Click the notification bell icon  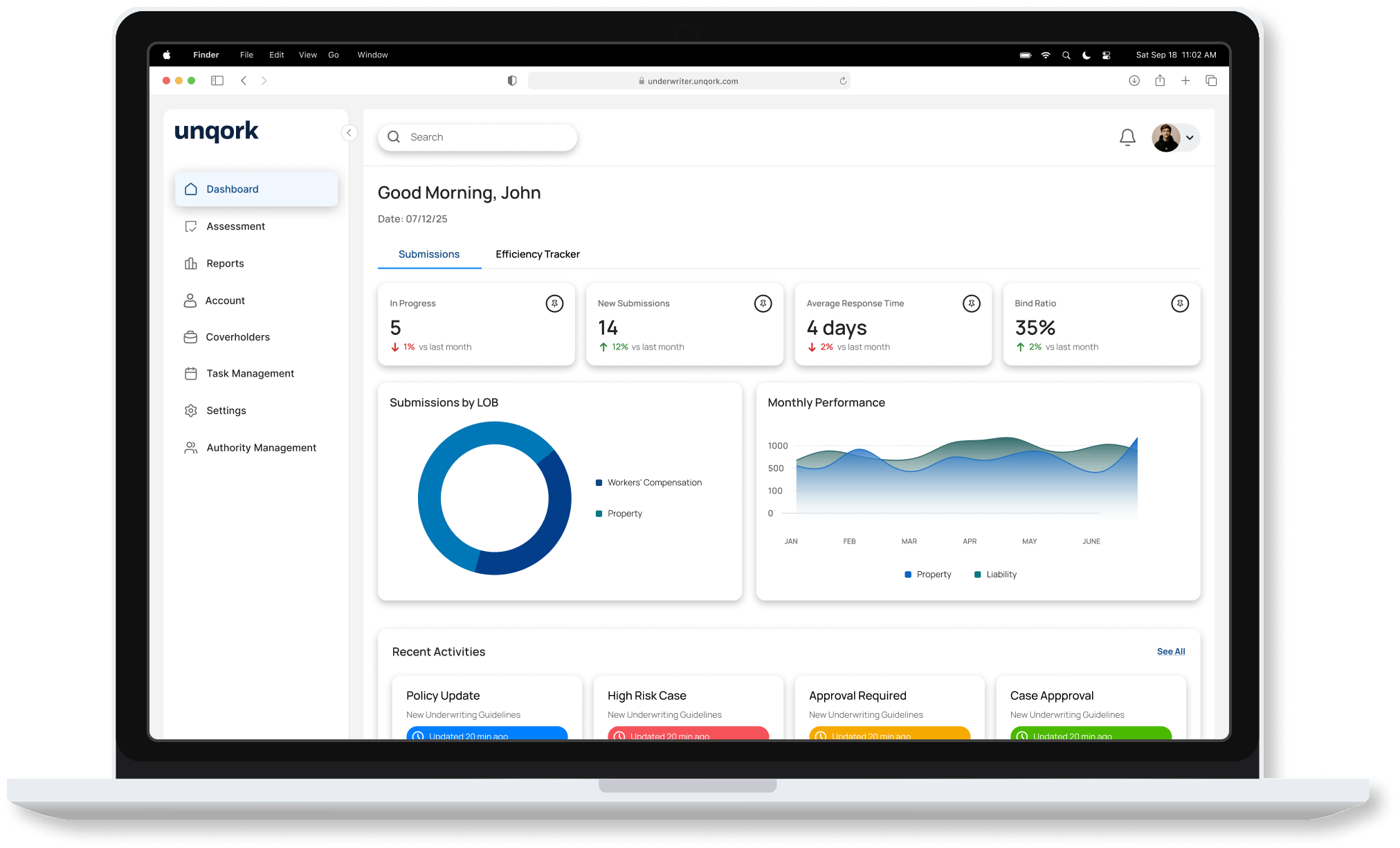[x=1127, y=138]
